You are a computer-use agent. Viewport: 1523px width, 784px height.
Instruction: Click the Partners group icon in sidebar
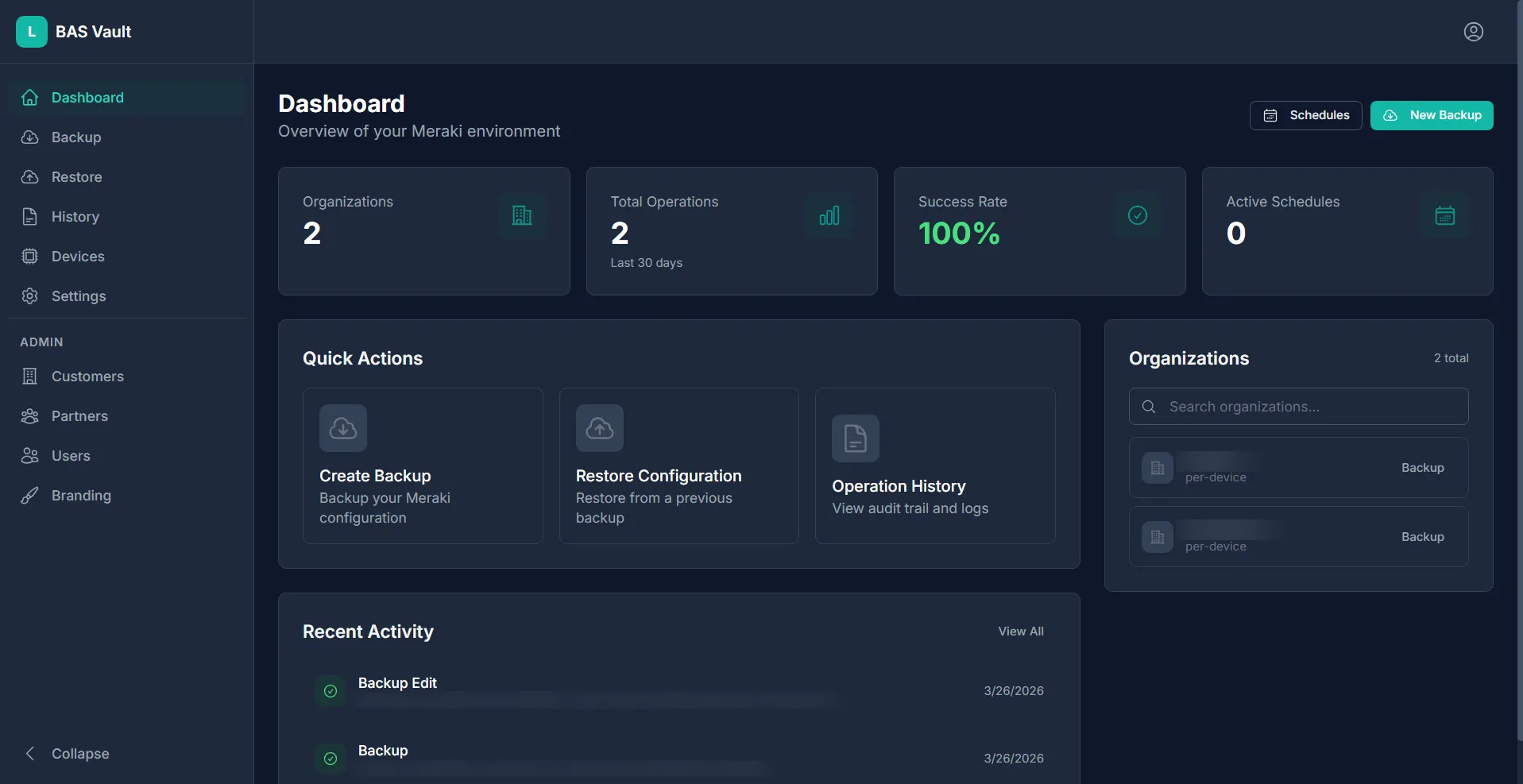point(30,416)
